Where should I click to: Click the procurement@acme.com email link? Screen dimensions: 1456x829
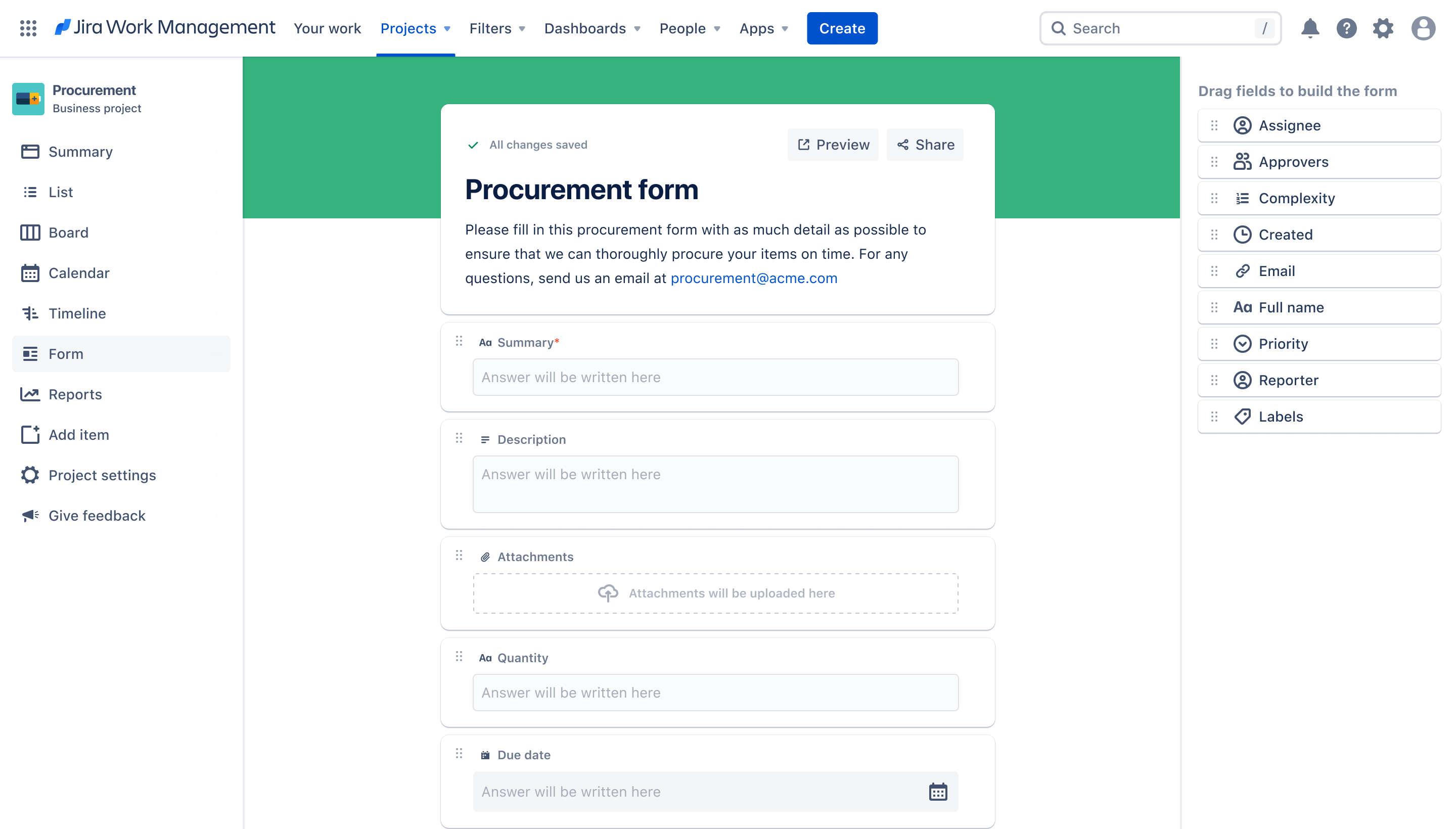753,277
